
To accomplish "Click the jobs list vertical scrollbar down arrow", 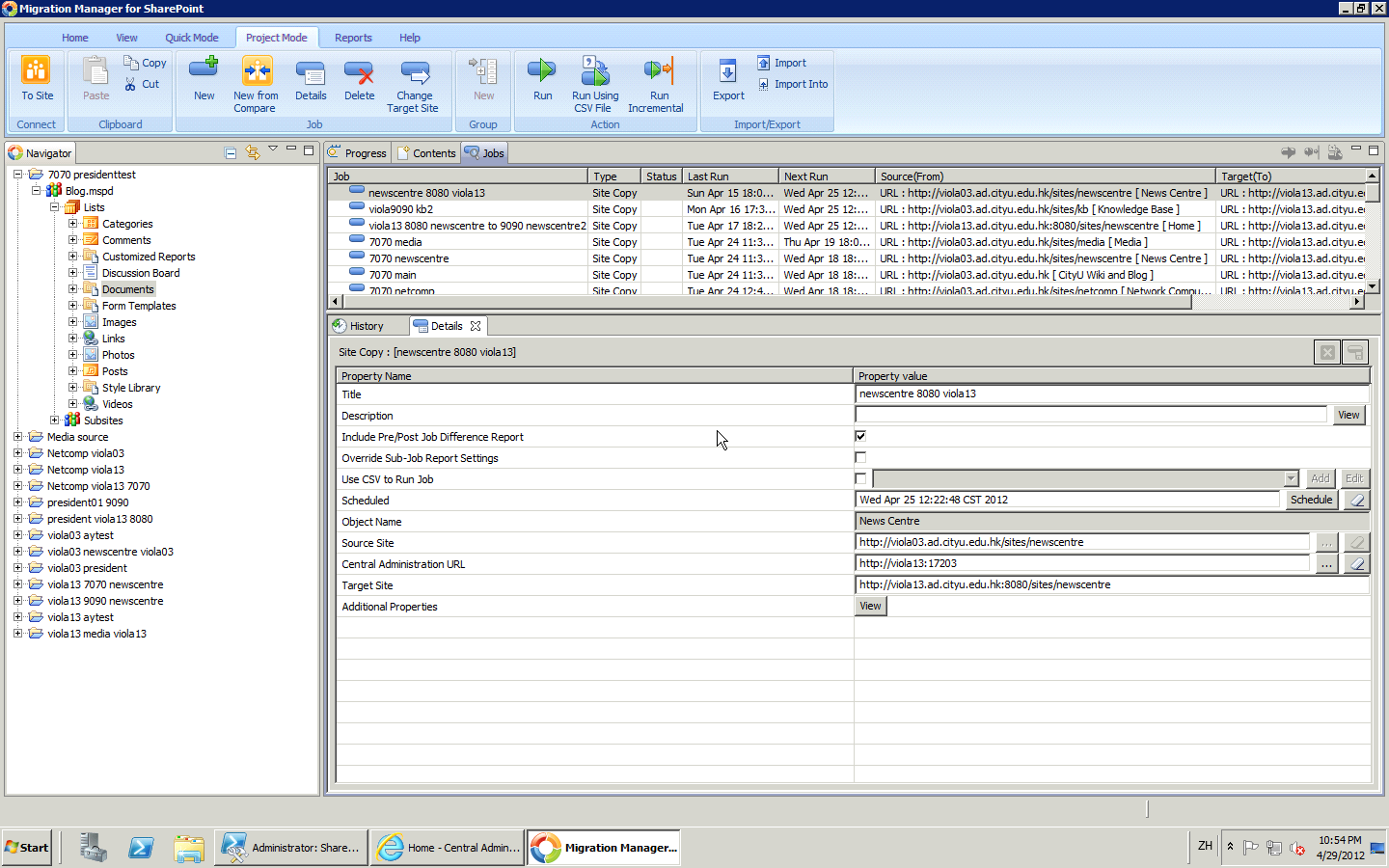I will click(1372, 286).
